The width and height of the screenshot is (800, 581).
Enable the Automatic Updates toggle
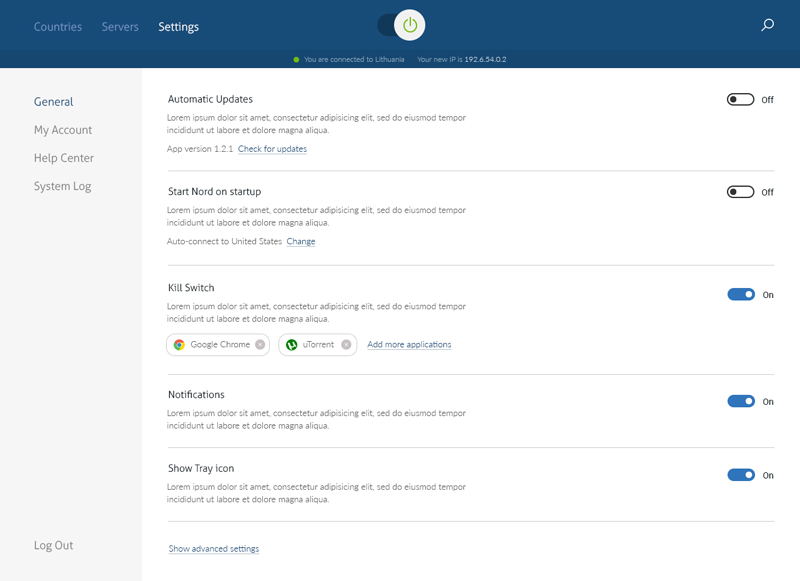pyautogui.click(x=740, y=99)
